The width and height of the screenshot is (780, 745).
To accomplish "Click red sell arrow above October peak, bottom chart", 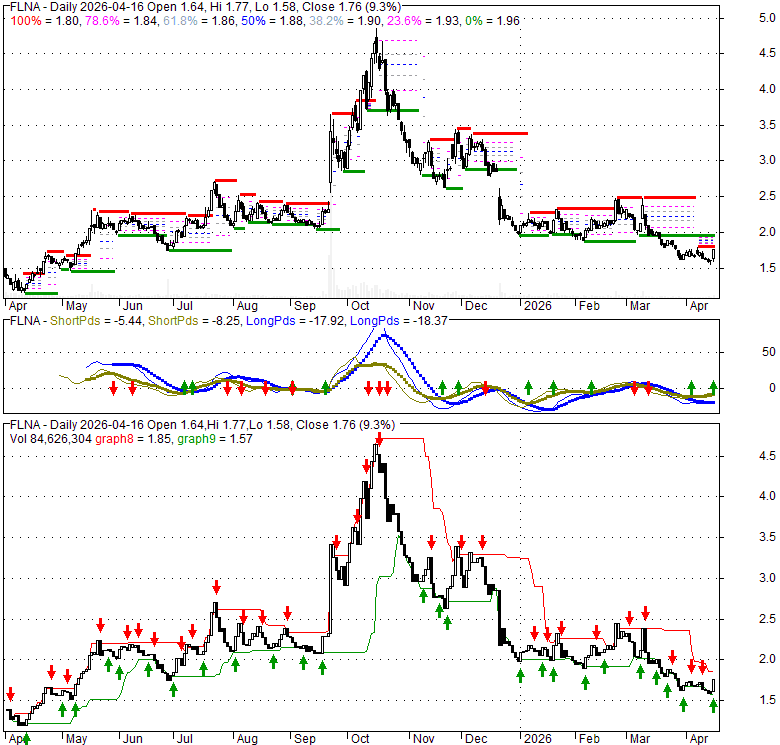I will point(380,439).
